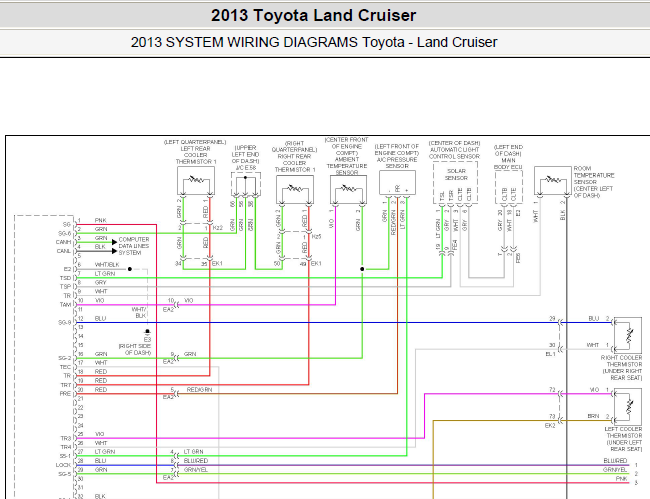Screen dimensions: 650x499
Task: Click the Solar Sensor dashed box
Action: click(455, 182)
